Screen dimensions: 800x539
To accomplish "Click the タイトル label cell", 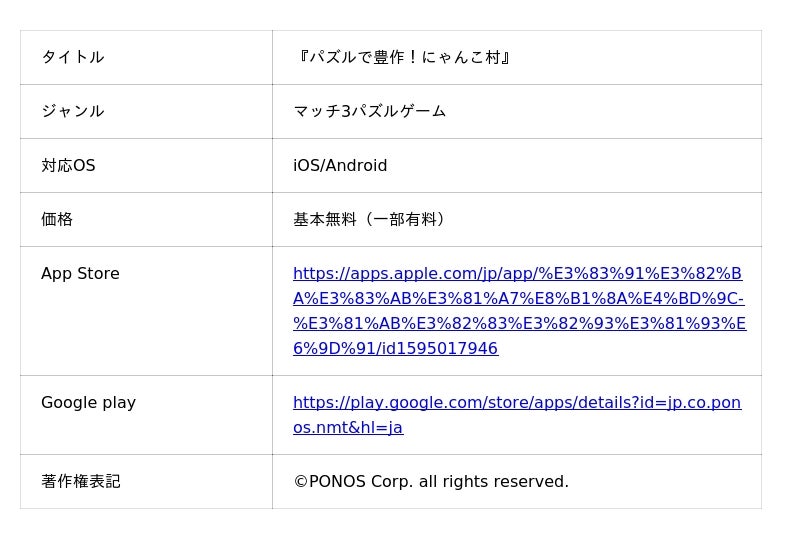I will coord(73,58).
